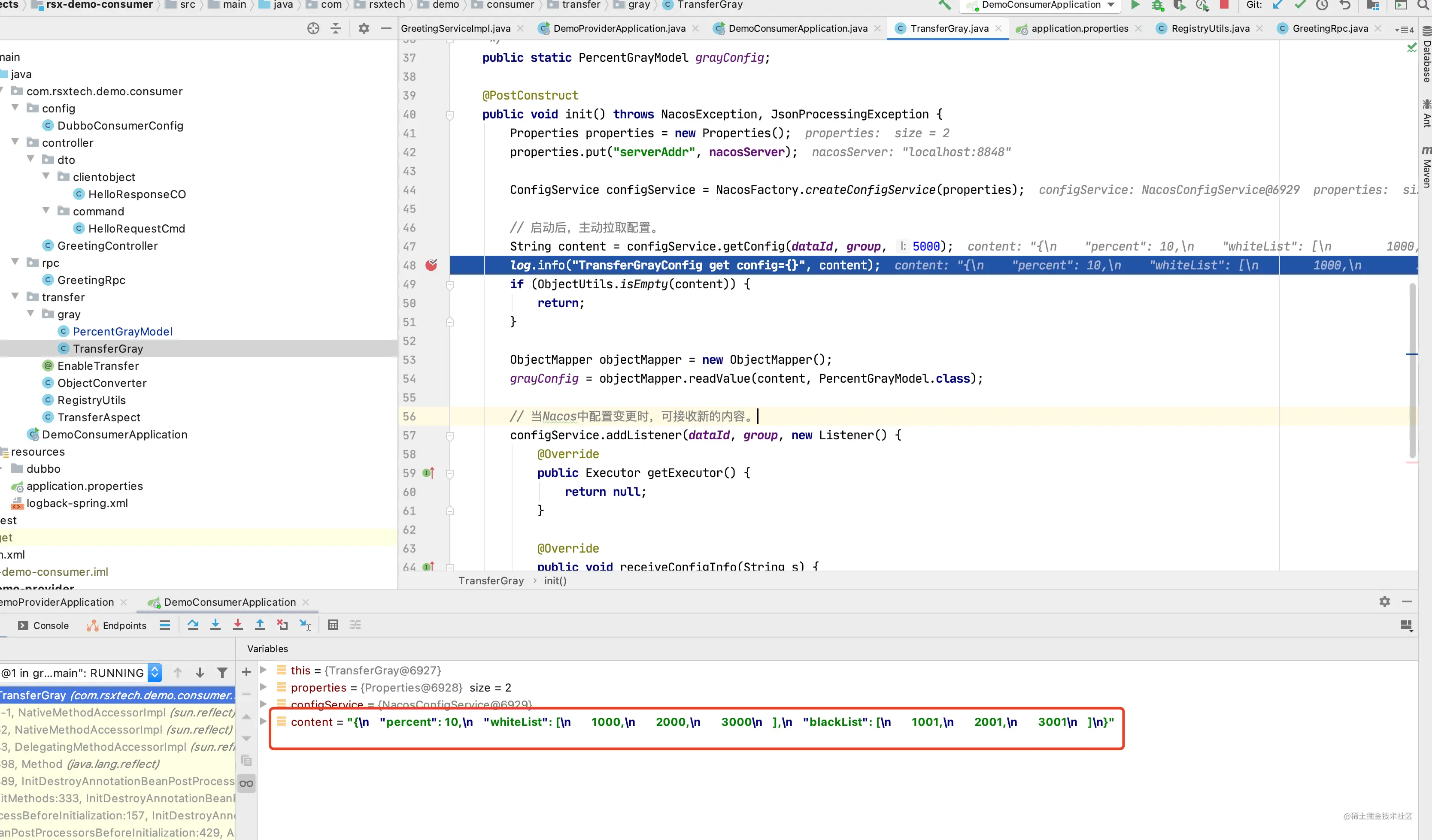Select opened file target icon in Project panel

[x=313, y=28]
